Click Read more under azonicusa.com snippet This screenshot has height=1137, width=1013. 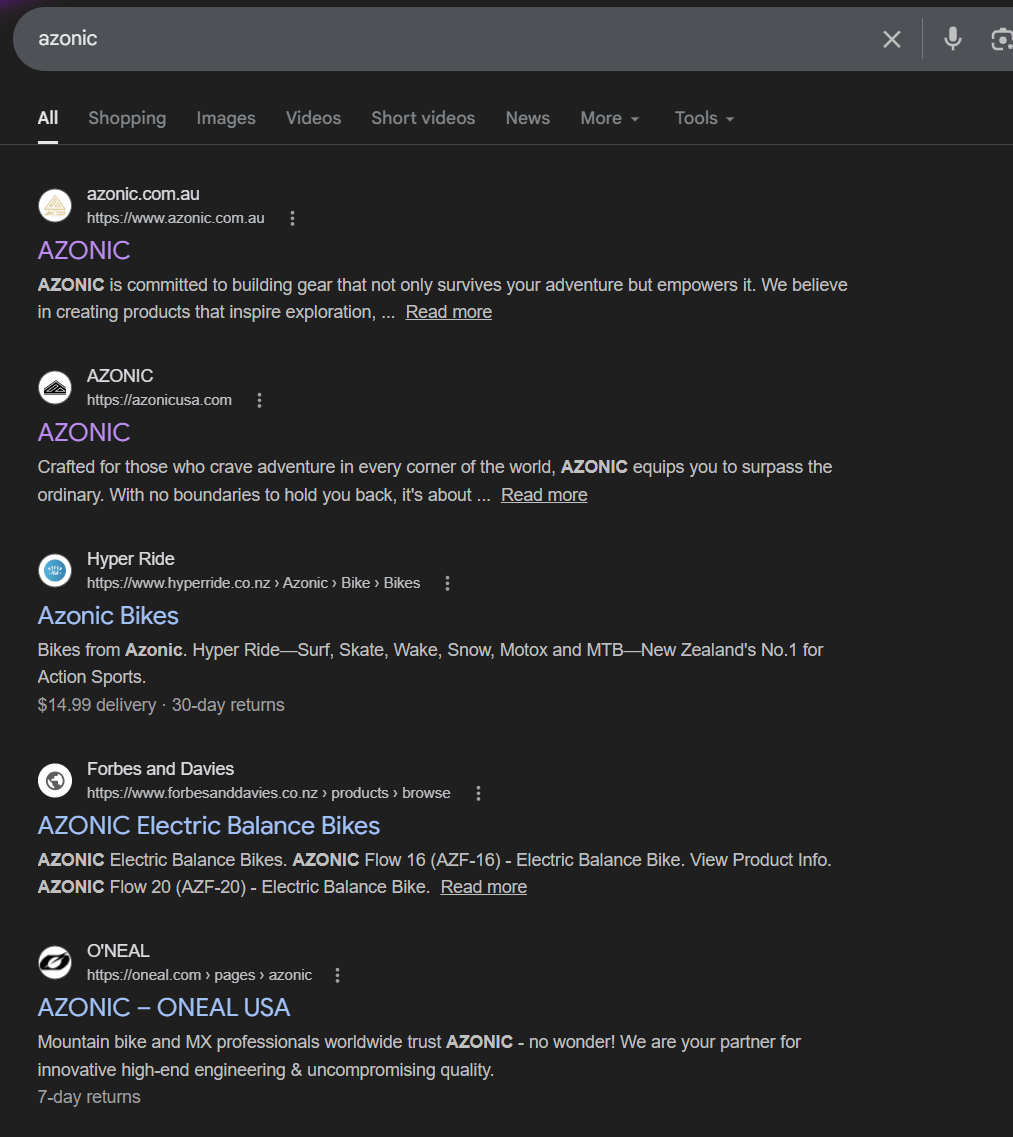[544, 495]
